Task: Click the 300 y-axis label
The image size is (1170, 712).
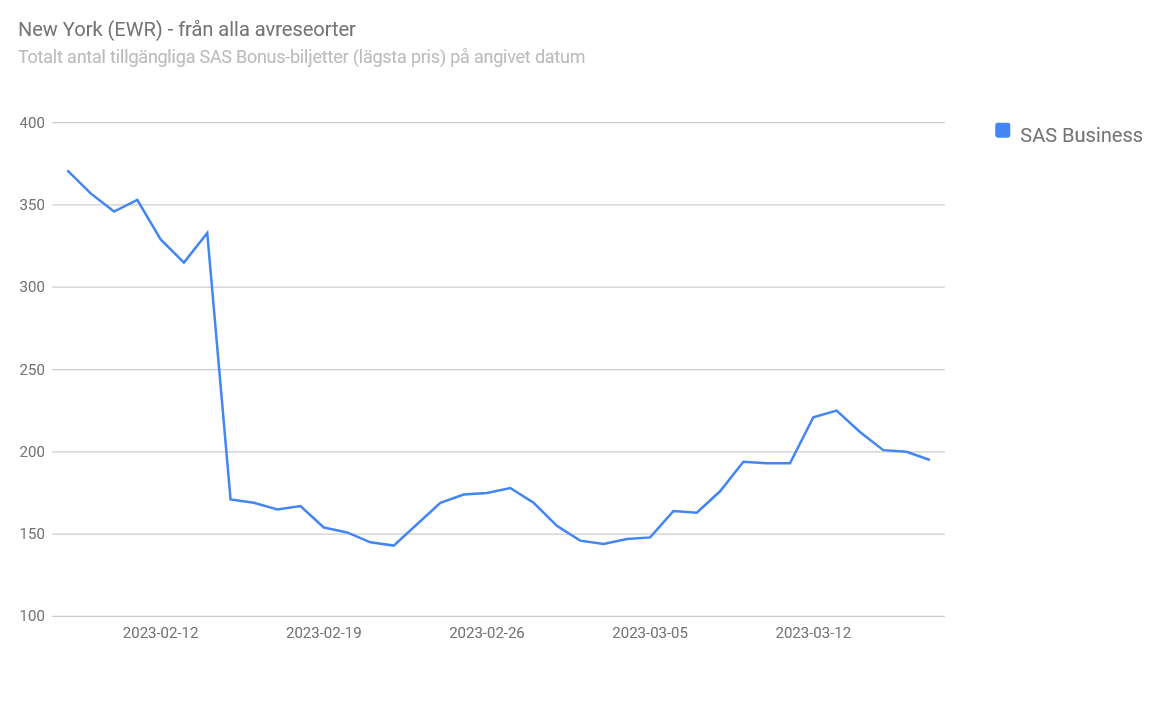Action: click(x=33, y=288)
